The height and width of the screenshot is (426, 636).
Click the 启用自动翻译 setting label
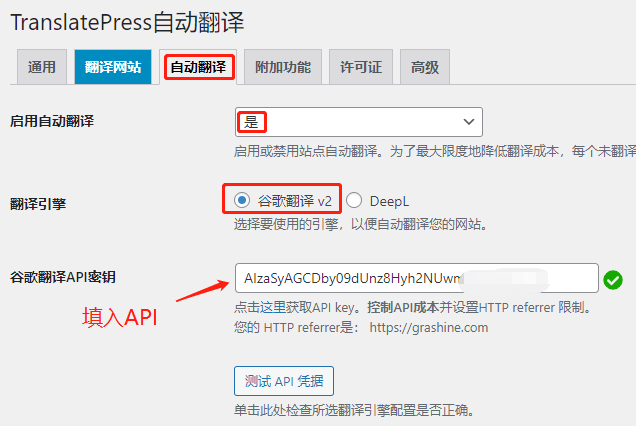pos(59,121)
